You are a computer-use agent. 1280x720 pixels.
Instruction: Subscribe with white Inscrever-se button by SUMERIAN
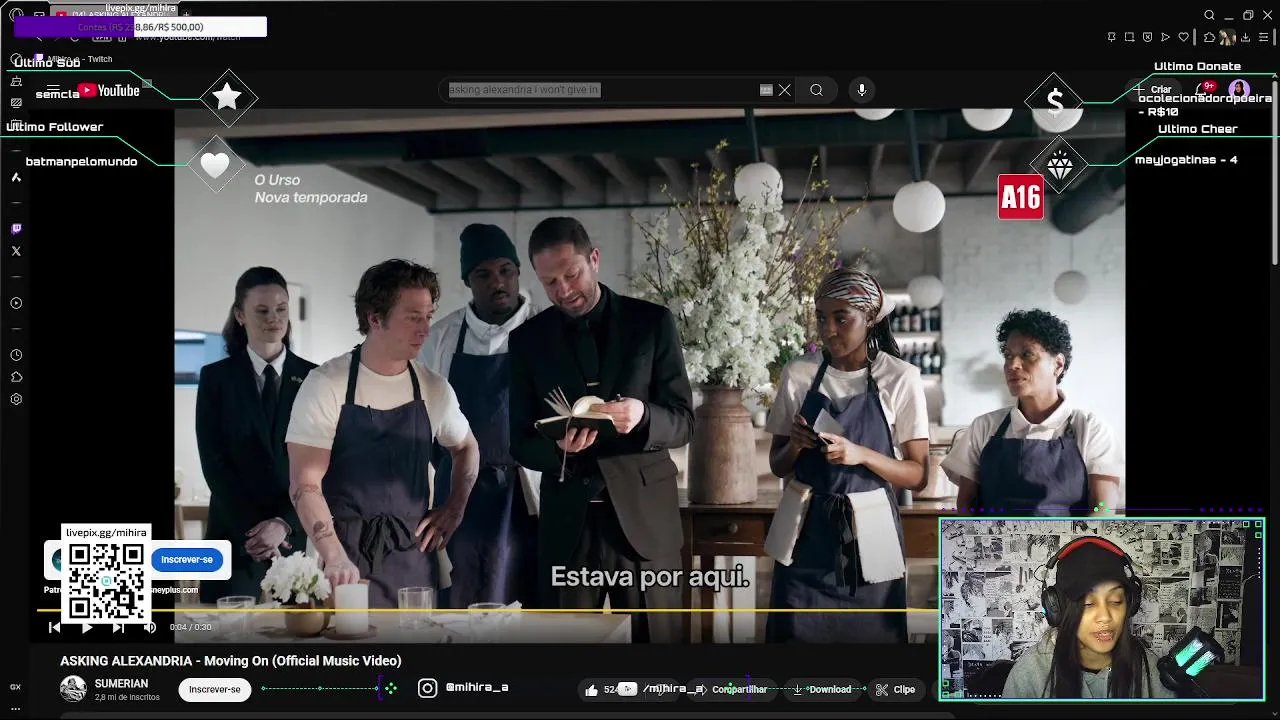(214, 689)
